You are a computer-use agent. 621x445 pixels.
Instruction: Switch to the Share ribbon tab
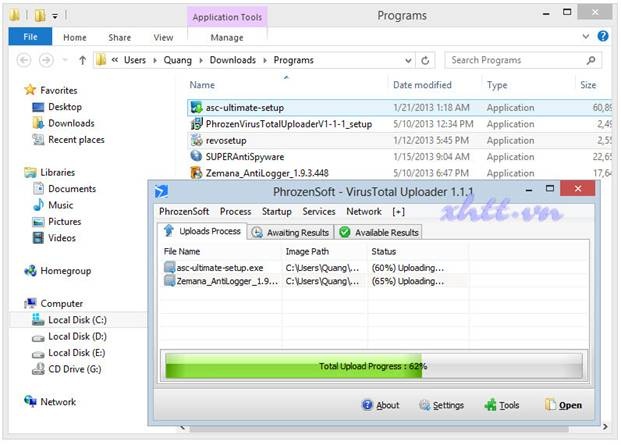pos(120,37)
